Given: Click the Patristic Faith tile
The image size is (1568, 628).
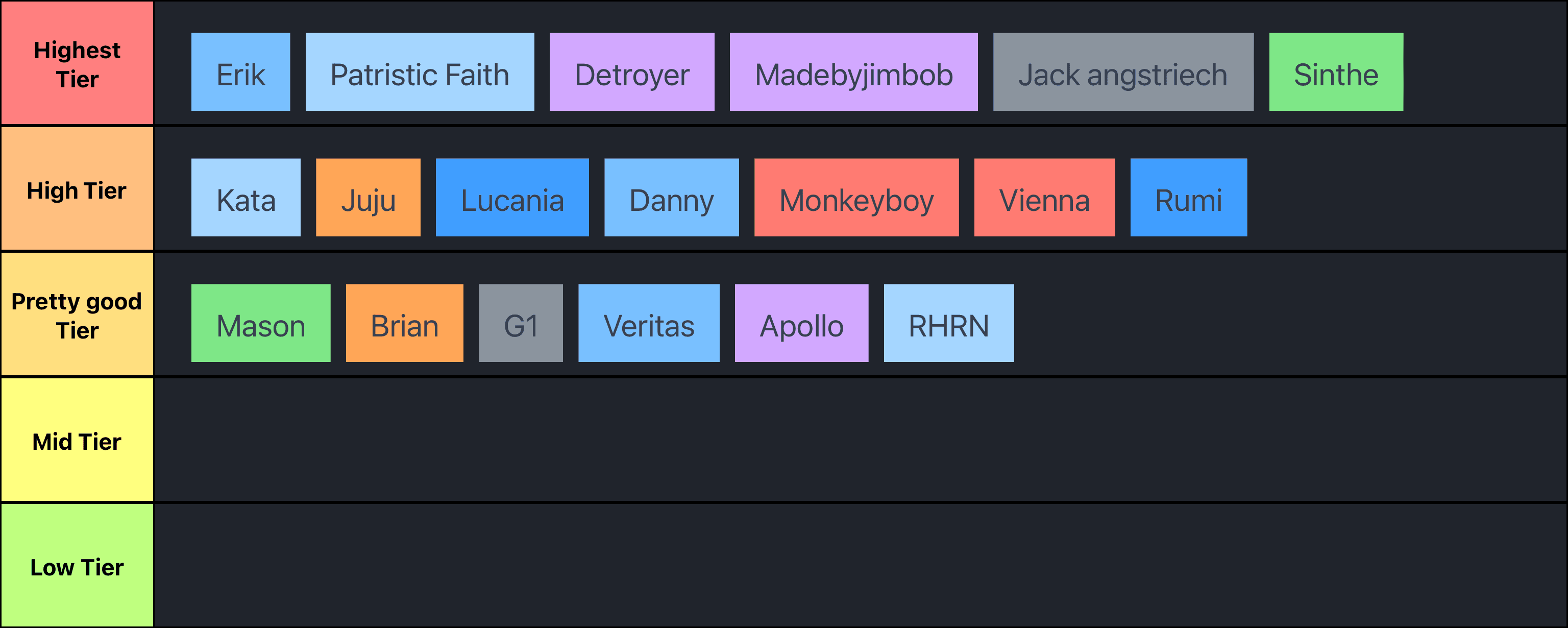Looking at the screenshot, I should [x=420, y=72].
